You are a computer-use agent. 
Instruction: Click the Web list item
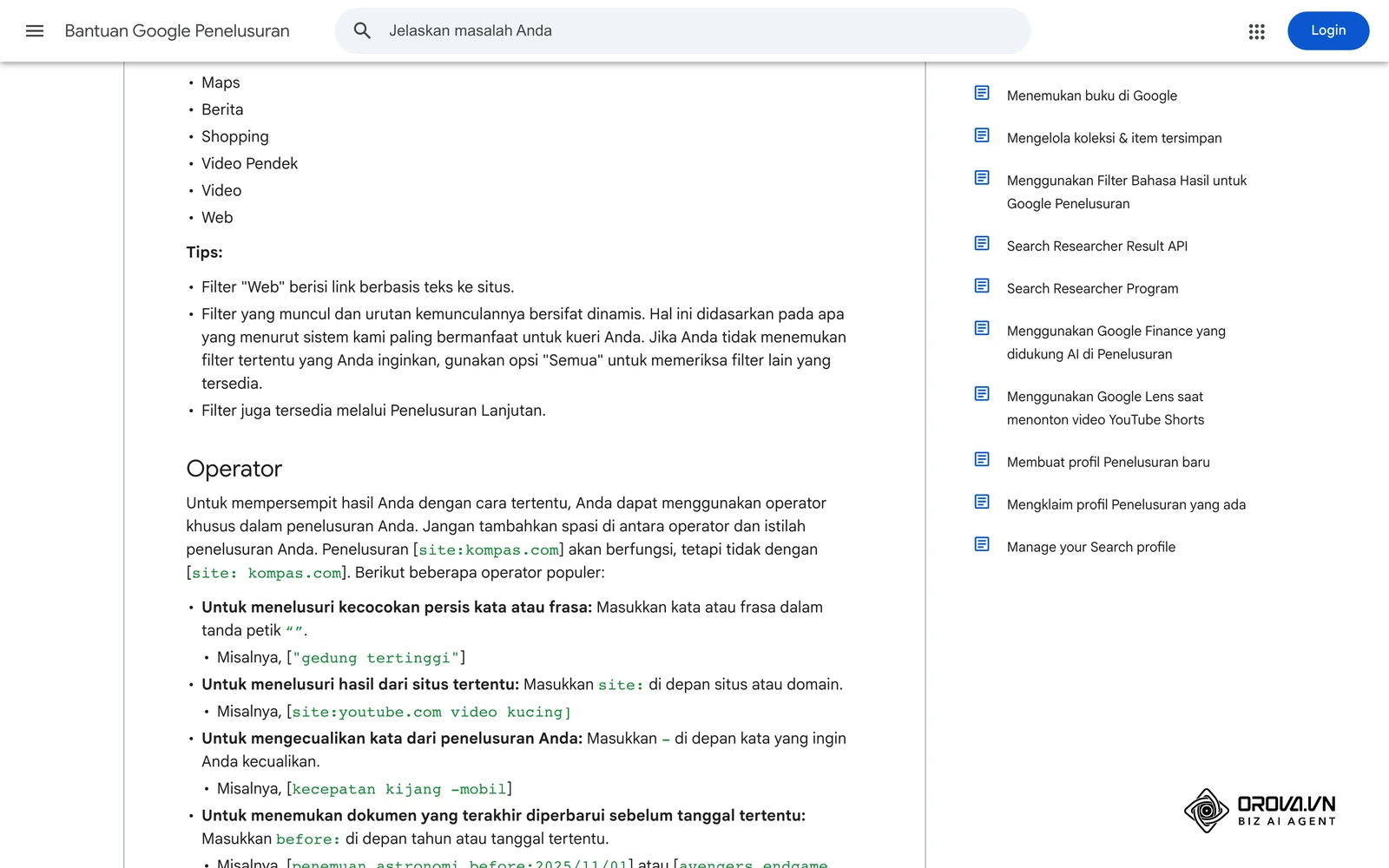[217, 217]
